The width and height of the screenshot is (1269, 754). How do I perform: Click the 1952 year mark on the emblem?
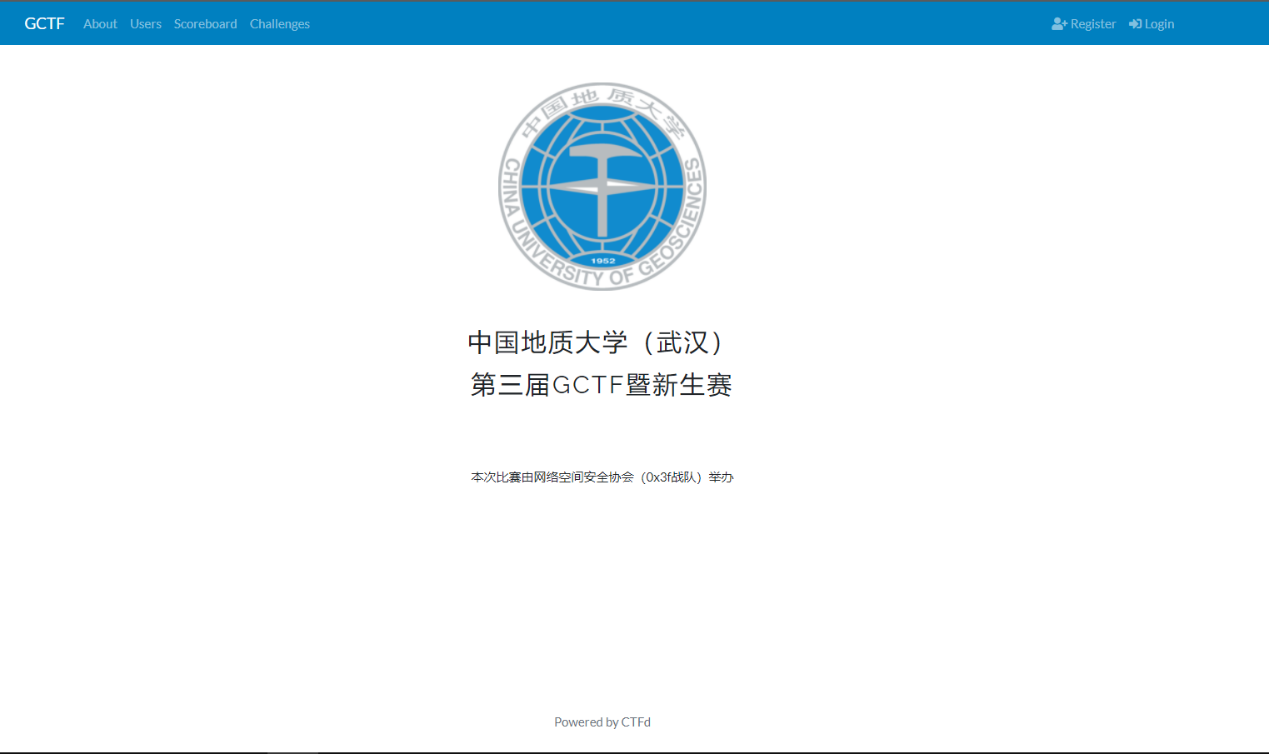tap(602, 260)
